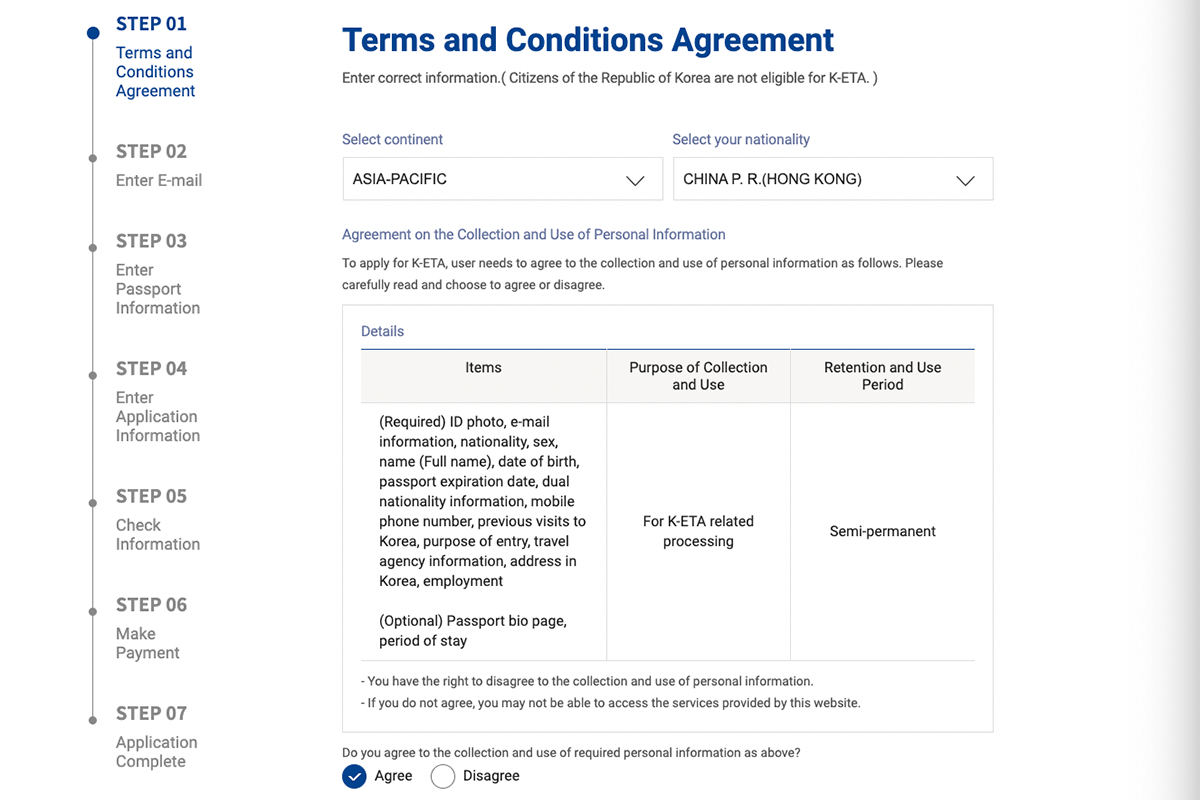Click the STEP 02 progress dot marker
The image size is (1200, 800).
point(93,158)
